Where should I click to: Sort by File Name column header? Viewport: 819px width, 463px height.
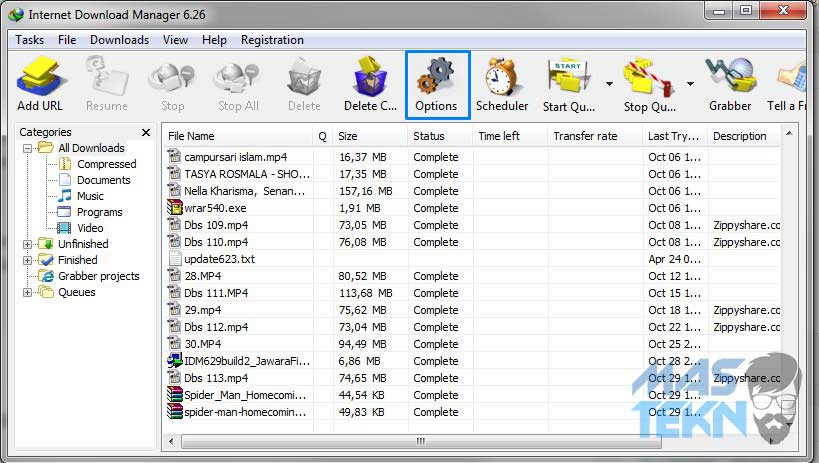tap(238, 136)
